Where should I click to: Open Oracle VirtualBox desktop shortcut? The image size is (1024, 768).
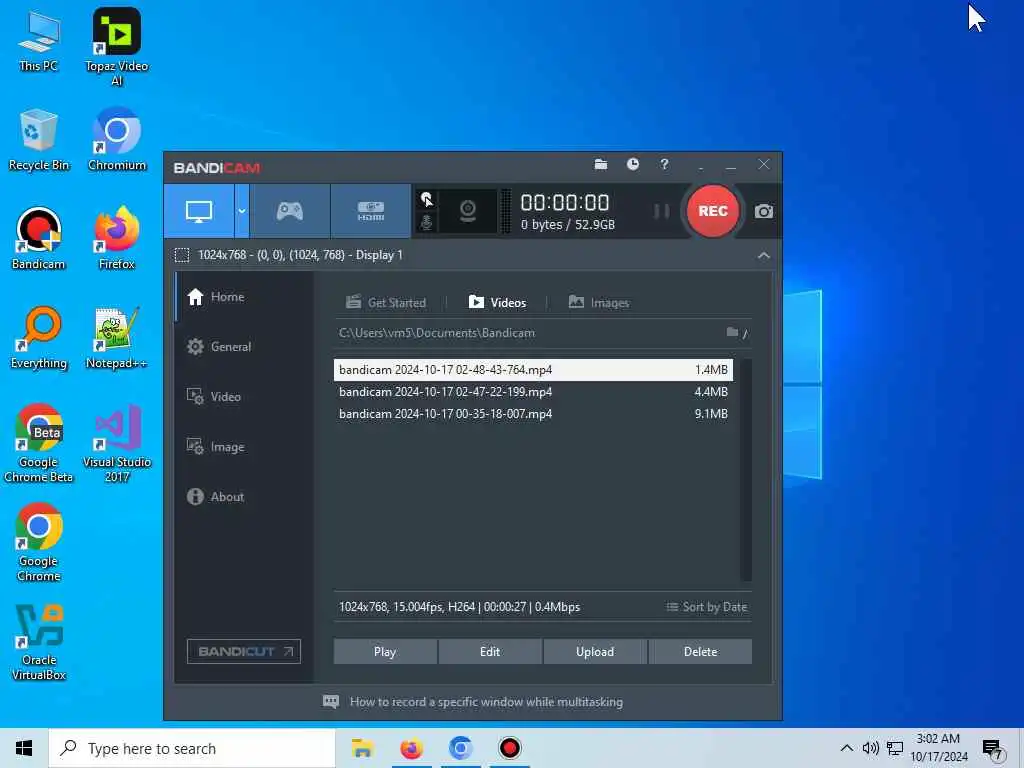(x=39, y=642)
